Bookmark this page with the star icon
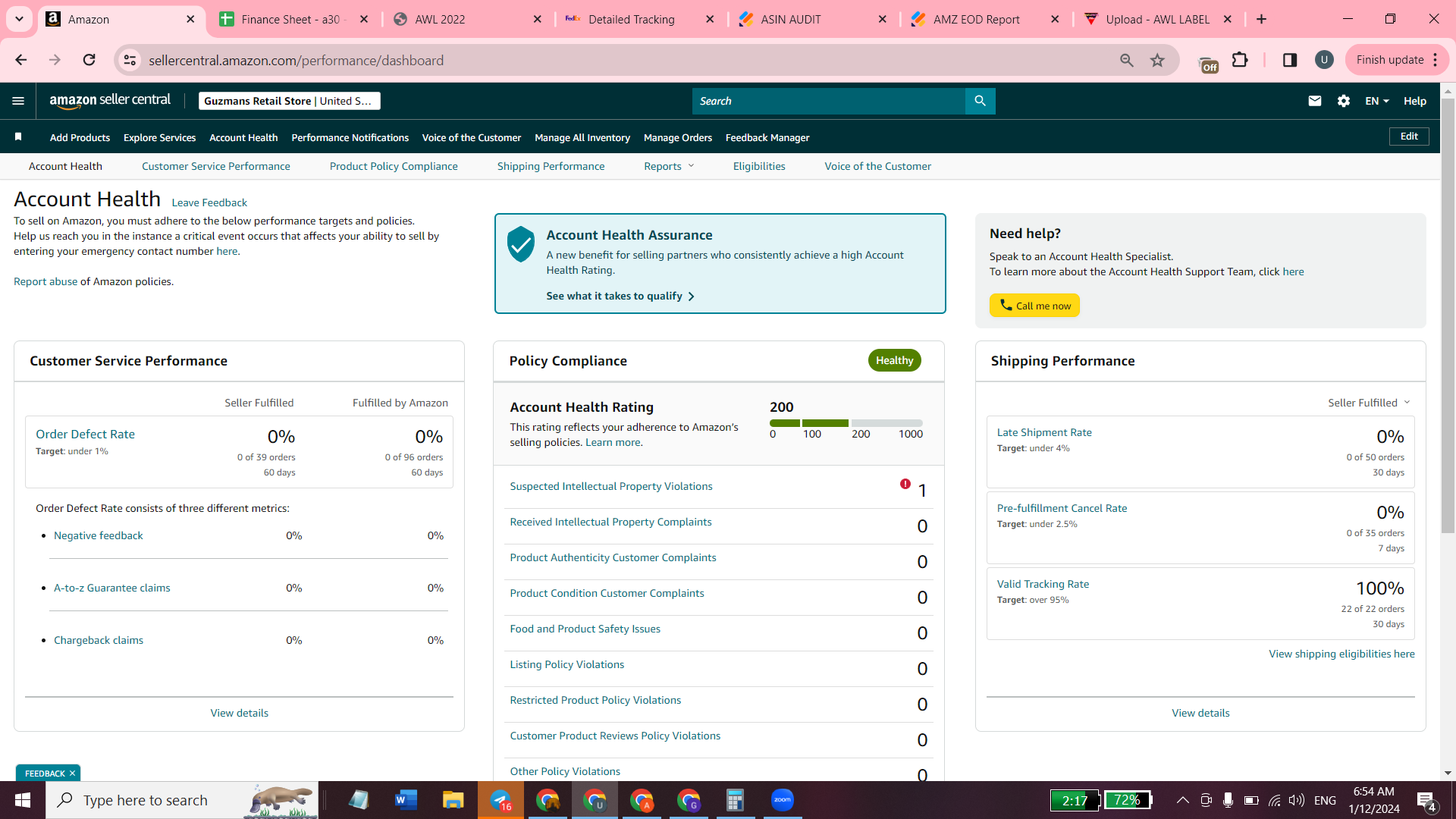The height and width of the screenshot is (819, 1456). pyautogui.click(x=1157, y=60)
